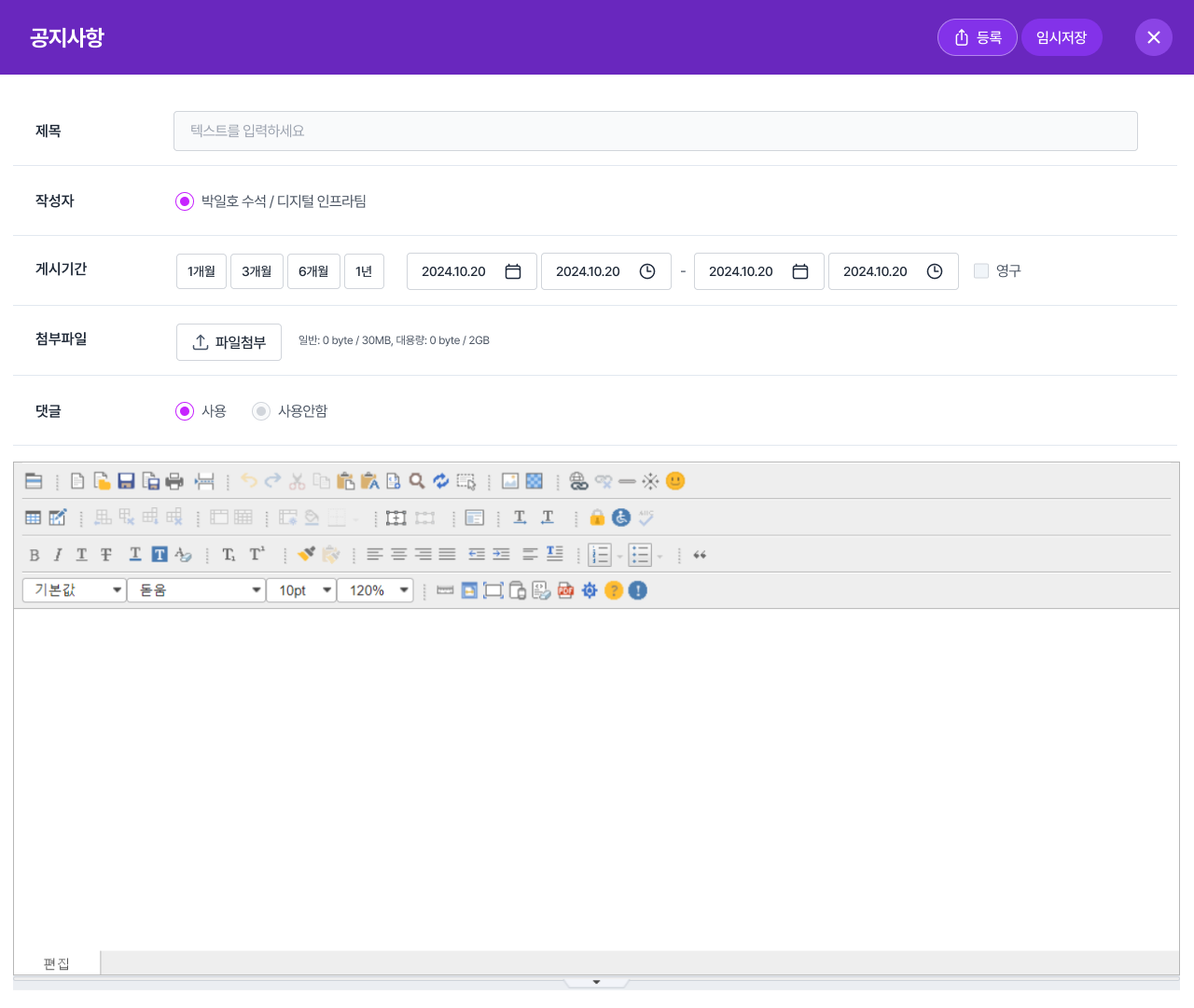The image size is (1194, 1008).
Task: Open editor settings via the gear icon
Action: (x=590, y=590)
